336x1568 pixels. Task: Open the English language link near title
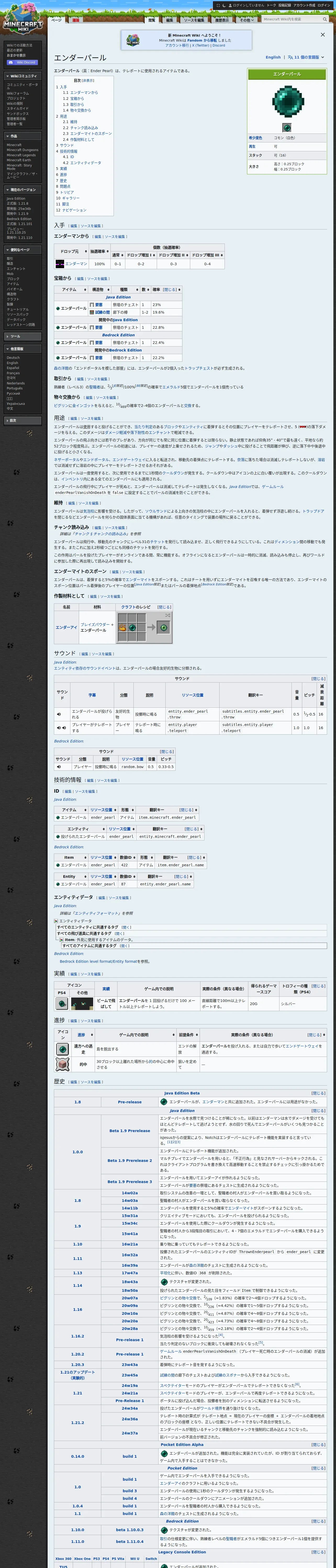click(273, 57)
